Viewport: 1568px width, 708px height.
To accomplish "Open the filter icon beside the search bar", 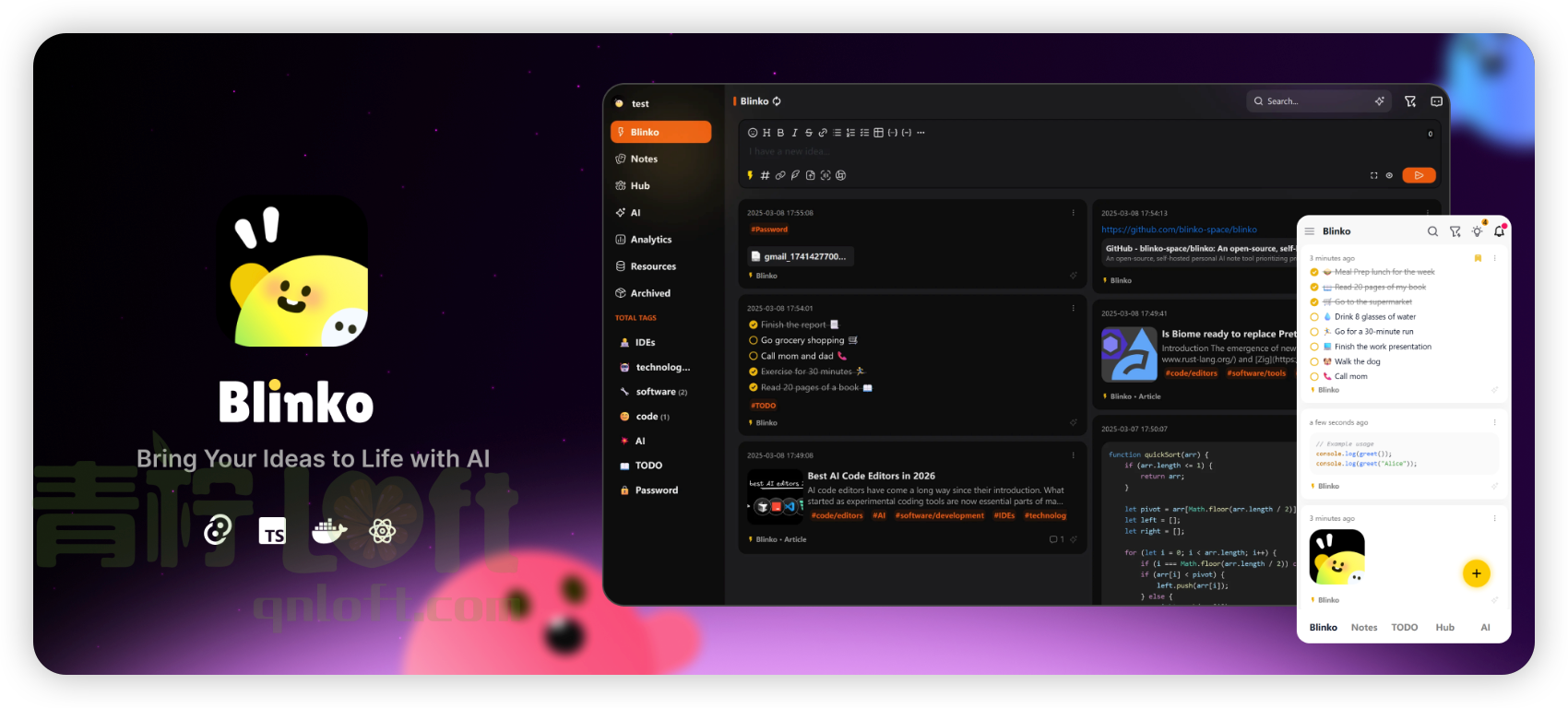I will click(x=1410, y=101).
